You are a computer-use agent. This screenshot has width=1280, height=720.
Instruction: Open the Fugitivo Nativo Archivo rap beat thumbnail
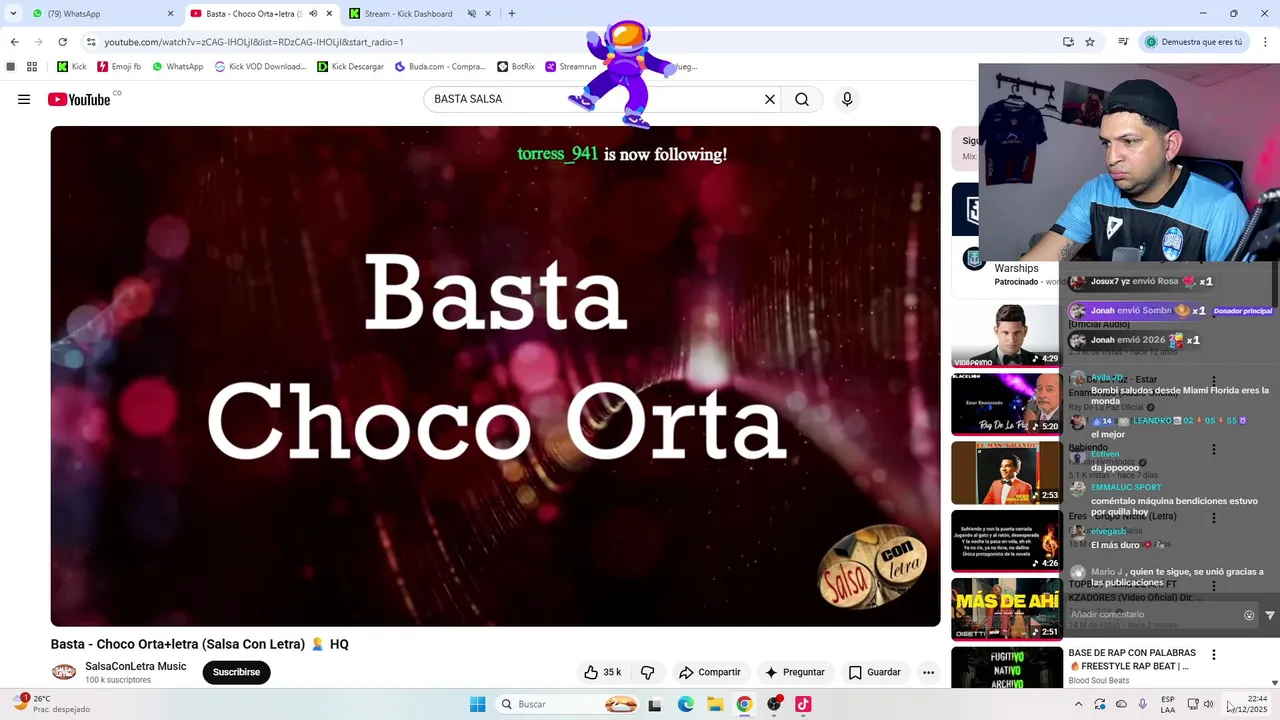click(1006, 667)
